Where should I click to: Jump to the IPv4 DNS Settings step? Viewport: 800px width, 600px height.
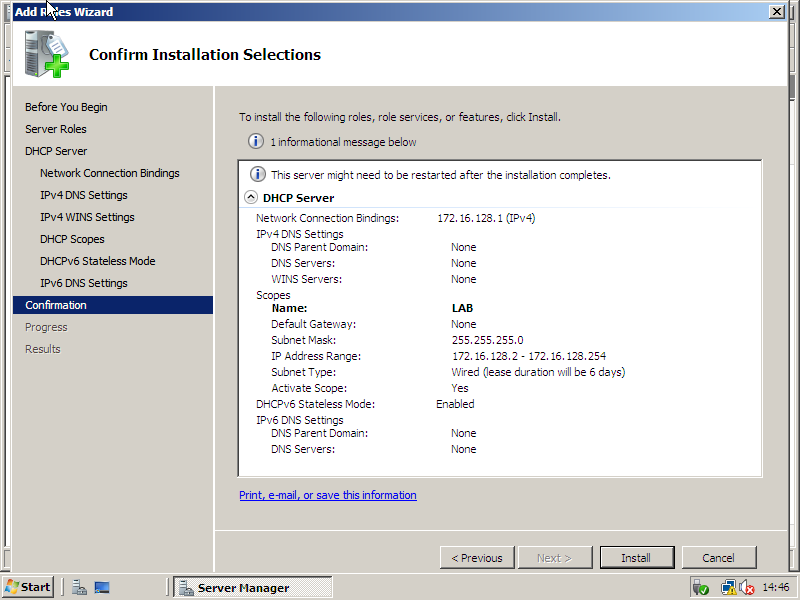84,195
